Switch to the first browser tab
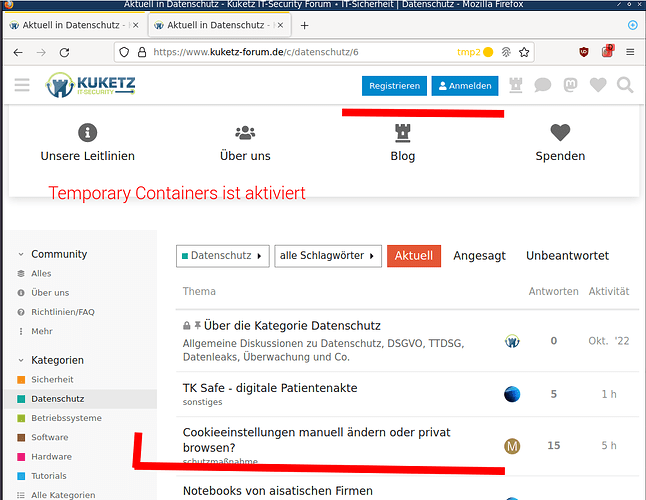The height and width of the screenshot is (500, 646). 74,25
